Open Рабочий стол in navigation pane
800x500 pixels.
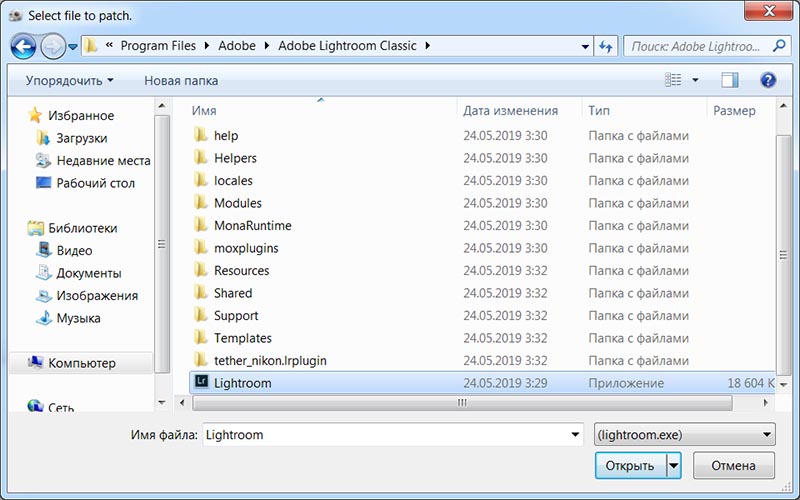tap(95, 183)
